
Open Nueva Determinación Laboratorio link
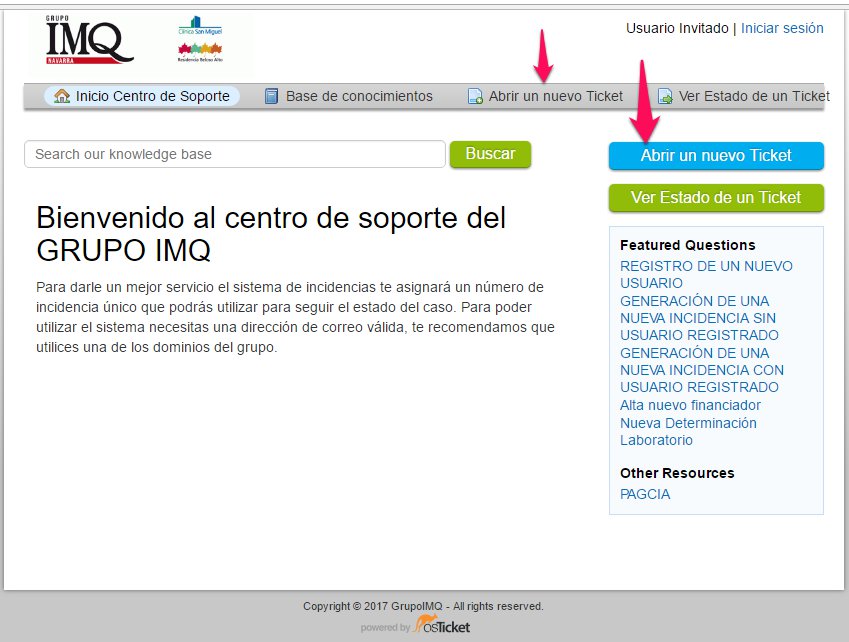(x=688, y=431)
